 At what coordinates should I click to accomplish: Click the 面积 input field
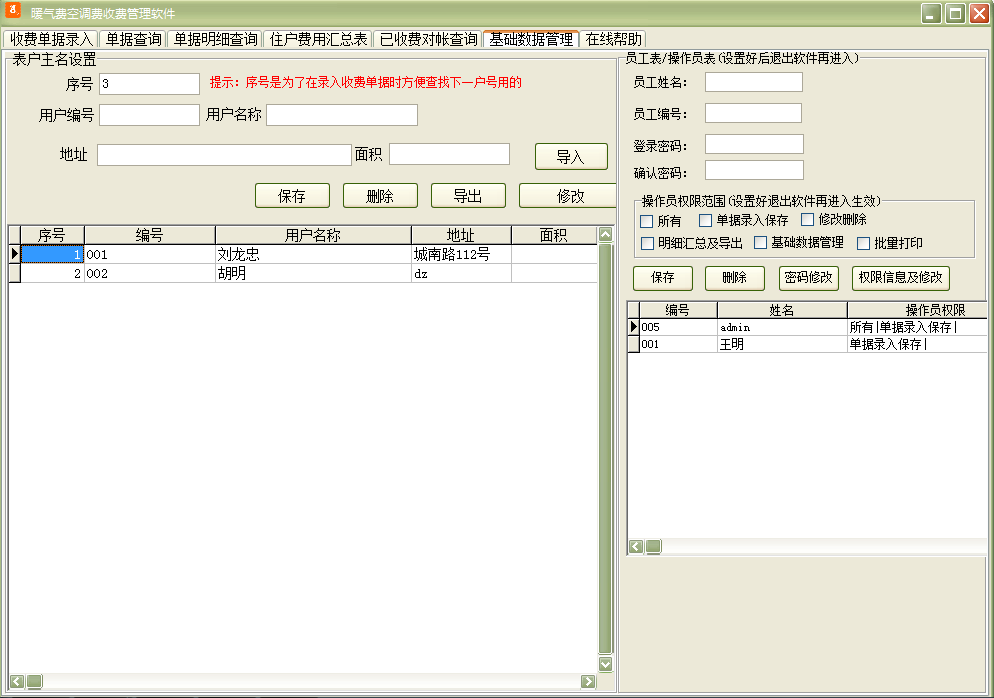449,154
